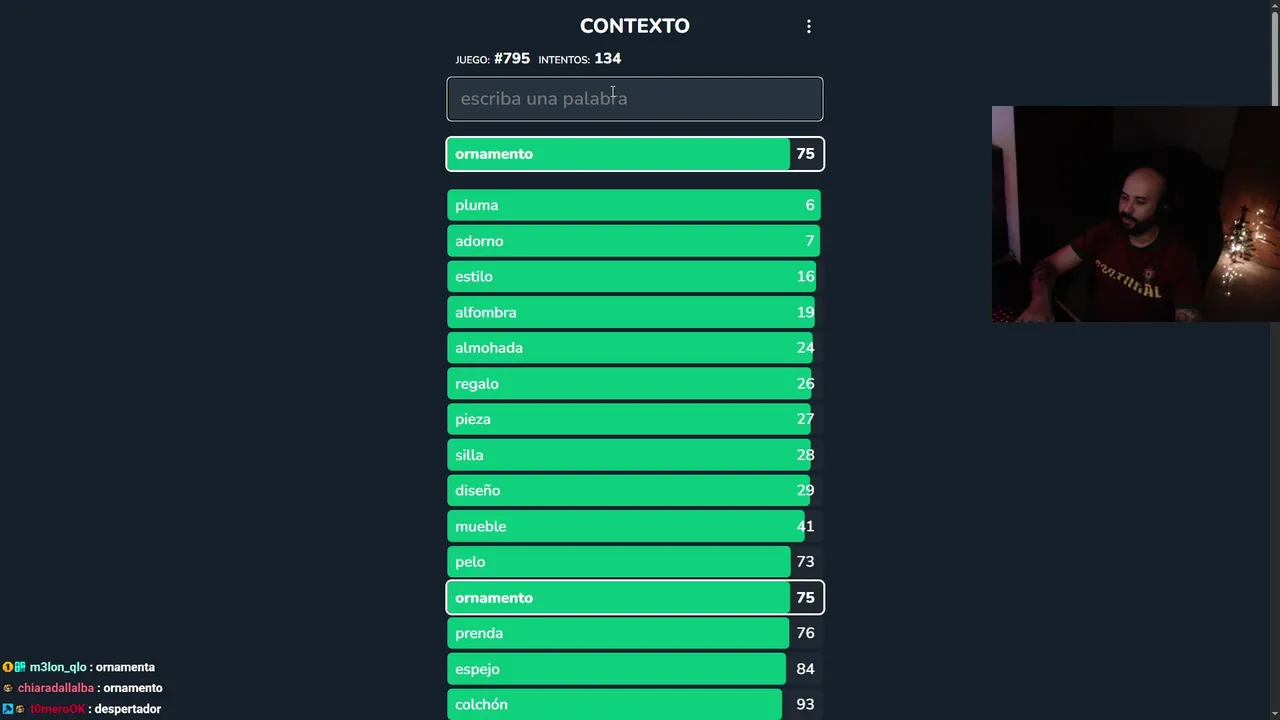Screen dimensions: 1280x720
Task: Click the CONTEXTO game title
Action: click(634, 26)
